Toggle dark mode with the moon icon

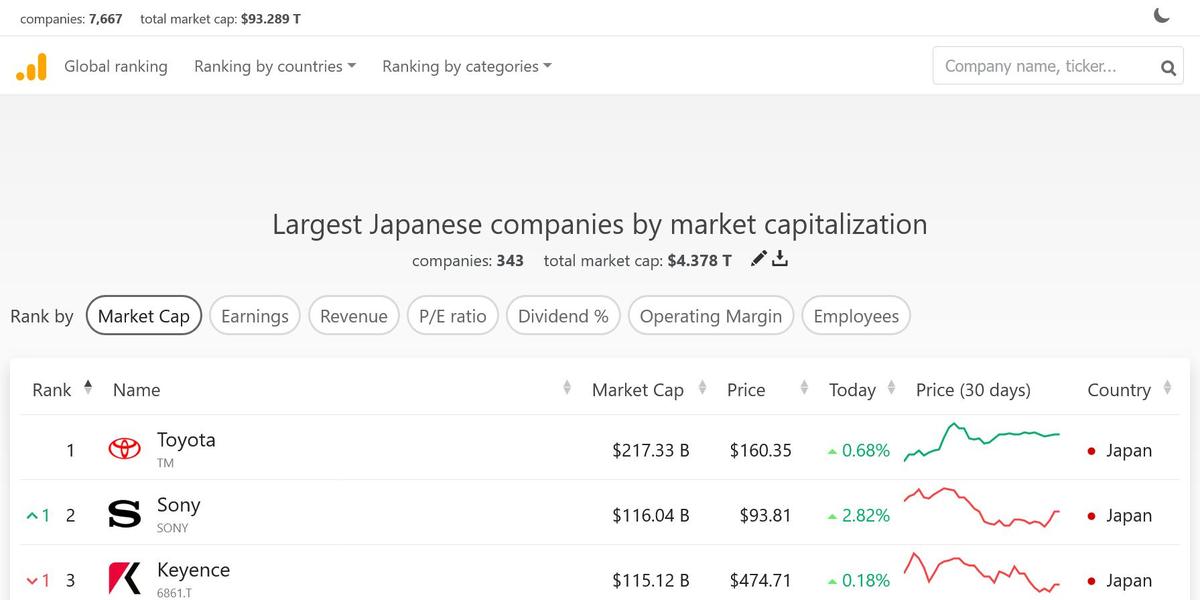pyautogui.click(x=1162, y=15)
